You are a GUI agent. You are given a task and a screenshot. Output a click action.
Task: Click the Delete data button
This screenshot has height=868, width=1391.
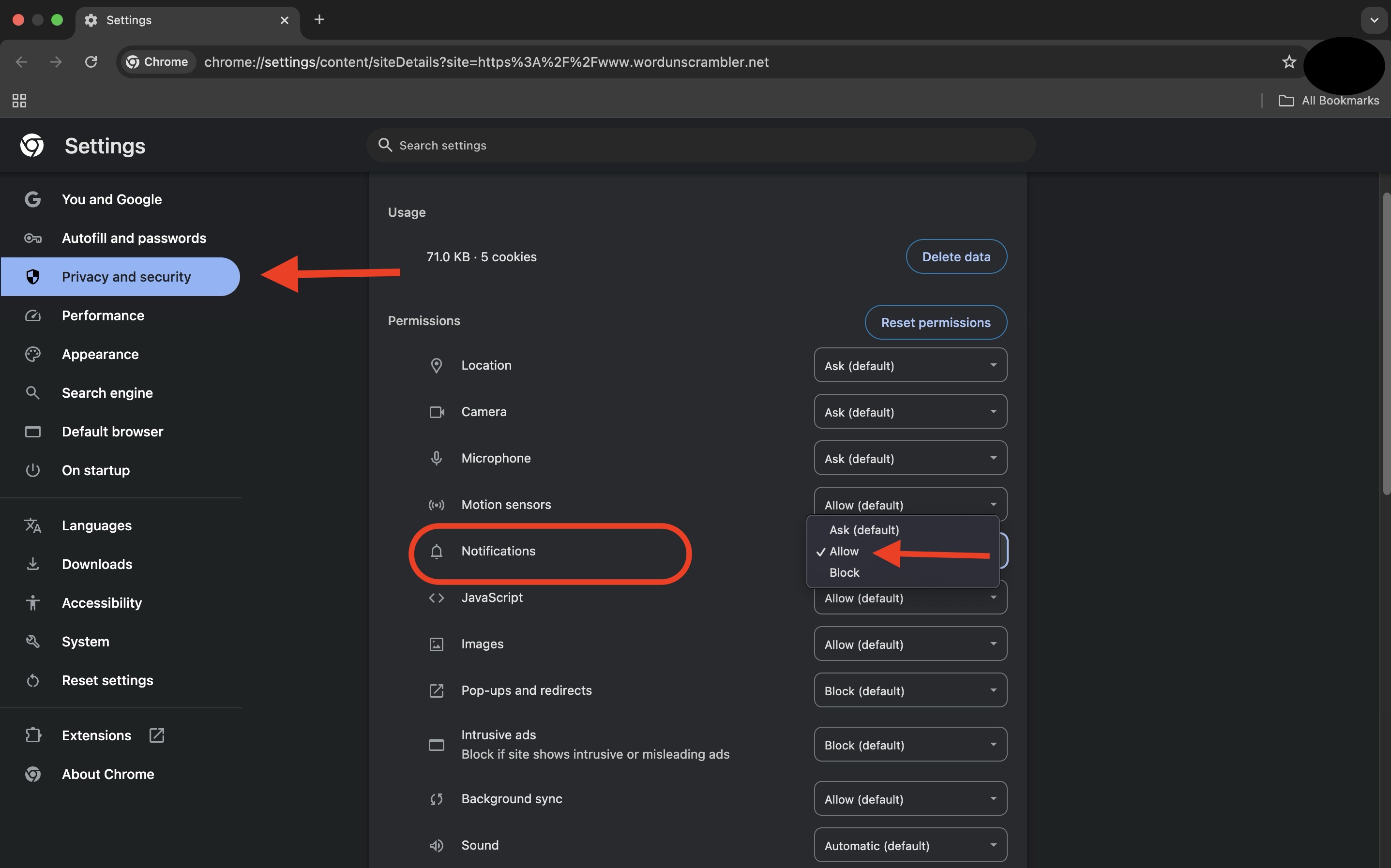point(956,256)
